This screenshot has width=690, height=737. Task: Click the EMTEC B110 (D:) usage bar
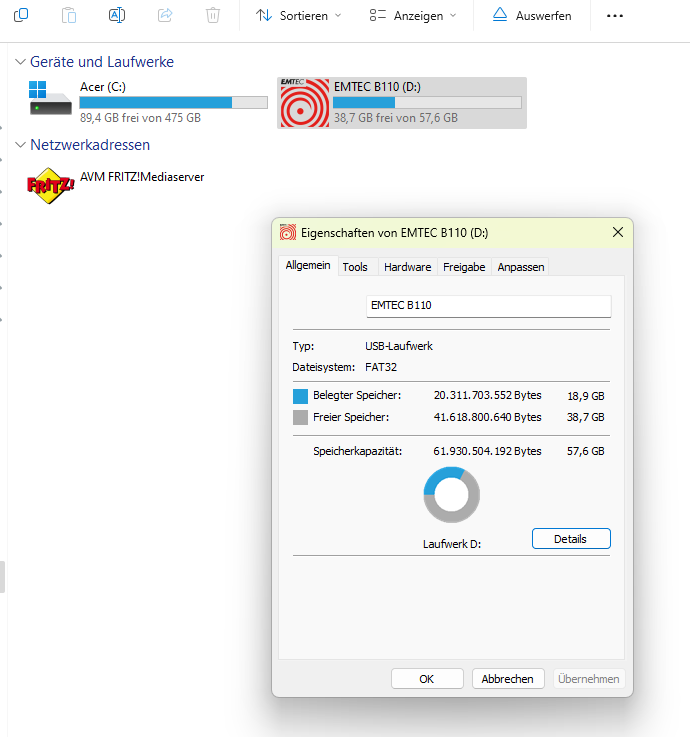point(427,102)
